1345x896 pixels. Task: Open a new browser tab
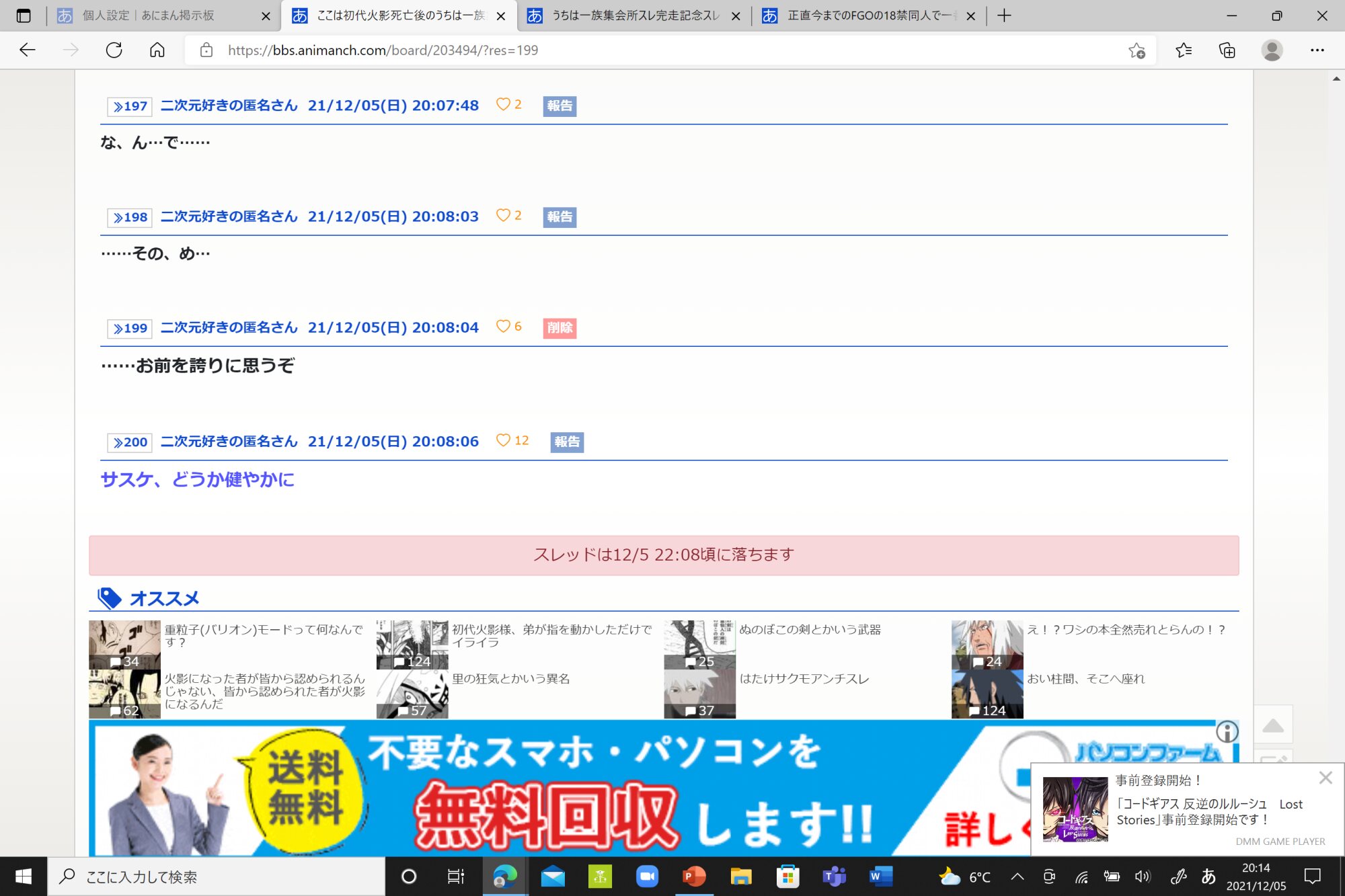point(1004,15)
